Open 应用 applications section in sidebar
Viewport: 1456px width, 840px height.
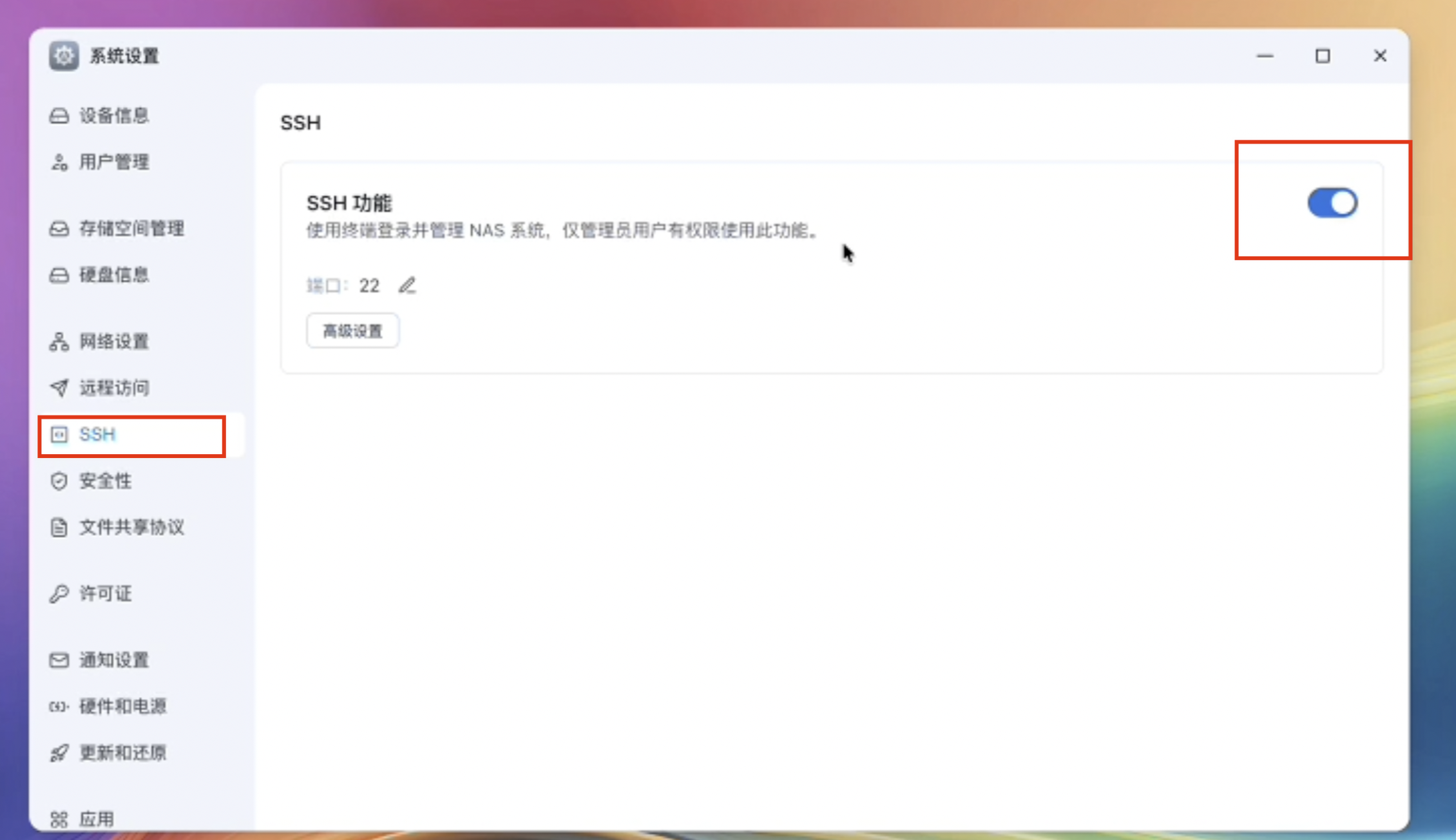pyautogui.click(x=97, y=819)
